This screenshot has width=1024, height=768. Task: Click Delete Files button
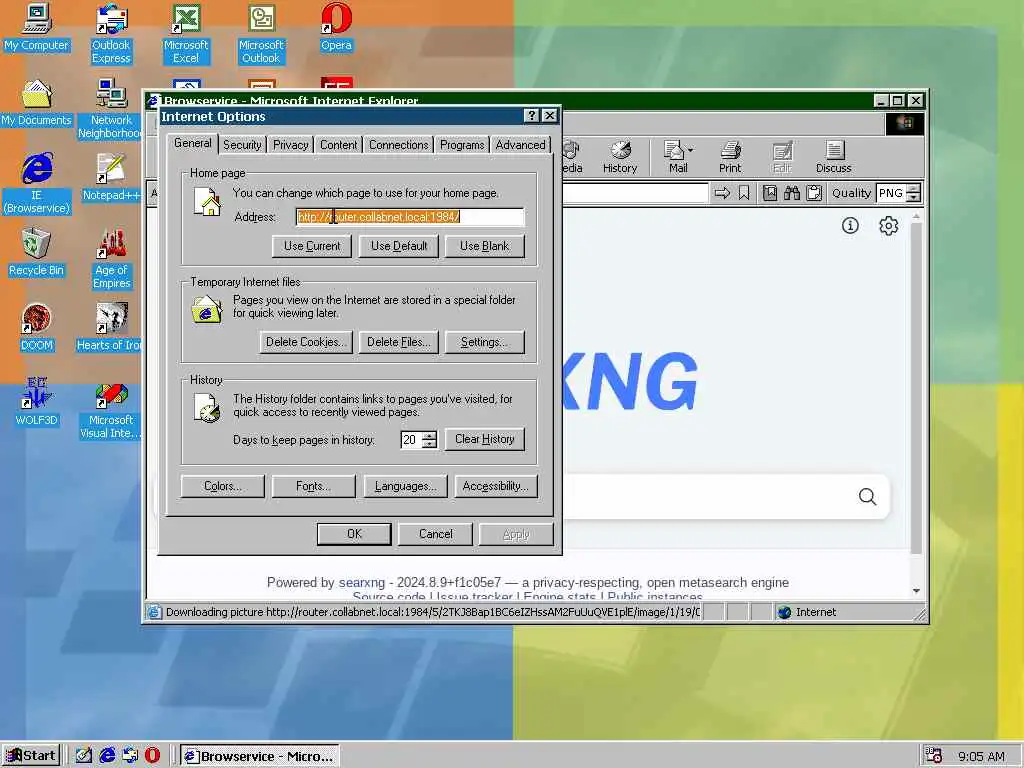tap(398, 342)
